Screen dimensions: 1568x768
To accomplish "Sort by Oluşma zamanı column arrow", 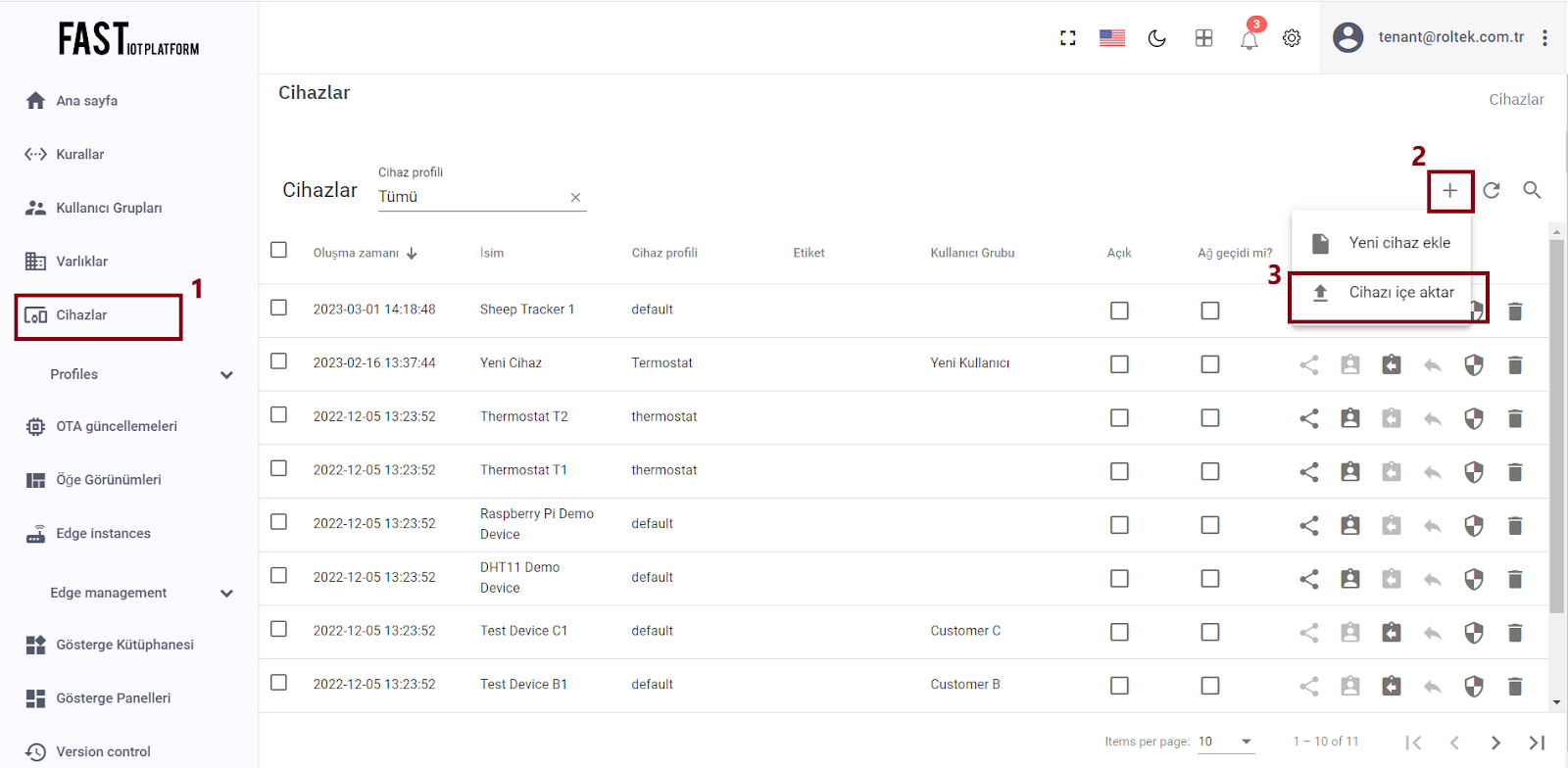I will pos(412,253).
